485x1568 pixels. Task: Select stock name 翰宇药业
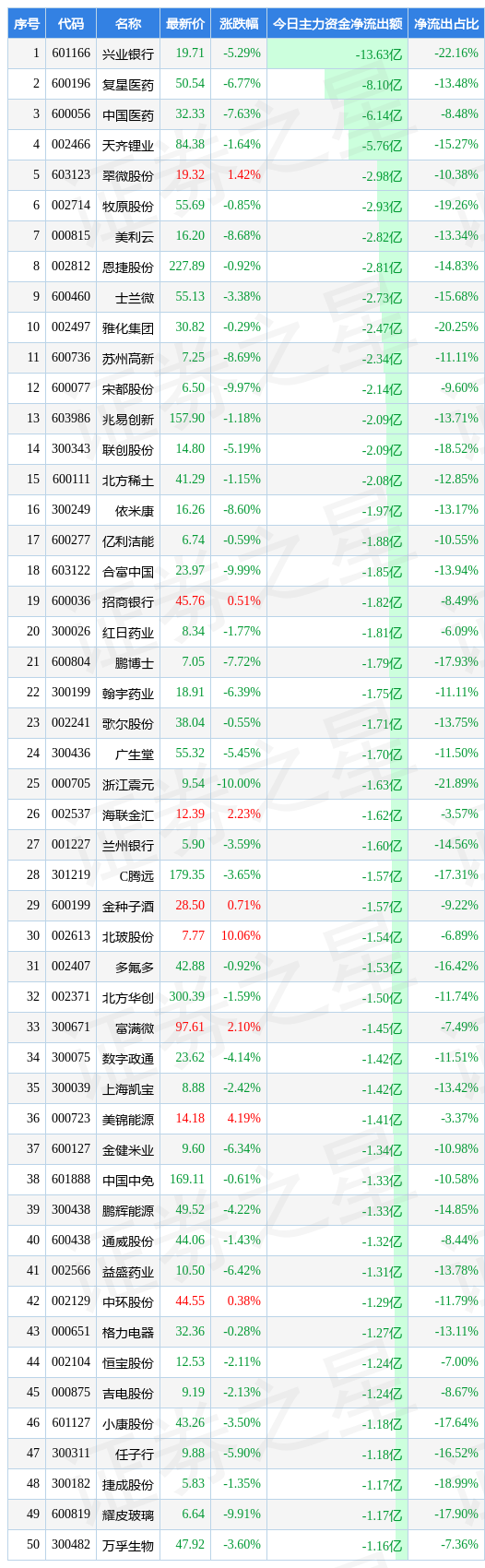click(x=128, y=694)
